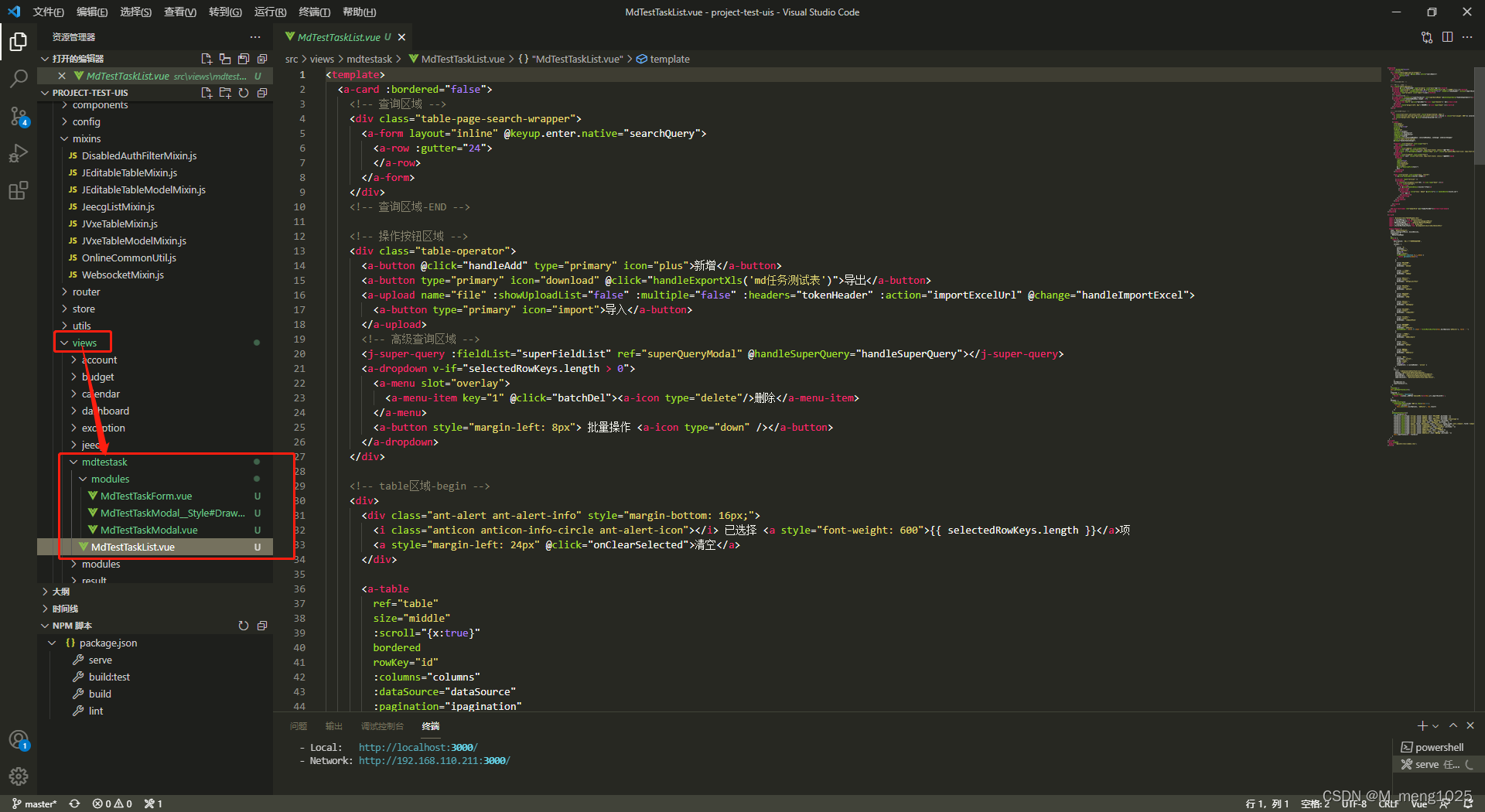Close MdTestTaskList.vue in open editors list
The height and width of the screenshot is (812, 1485).
click(x=62, y=76)
